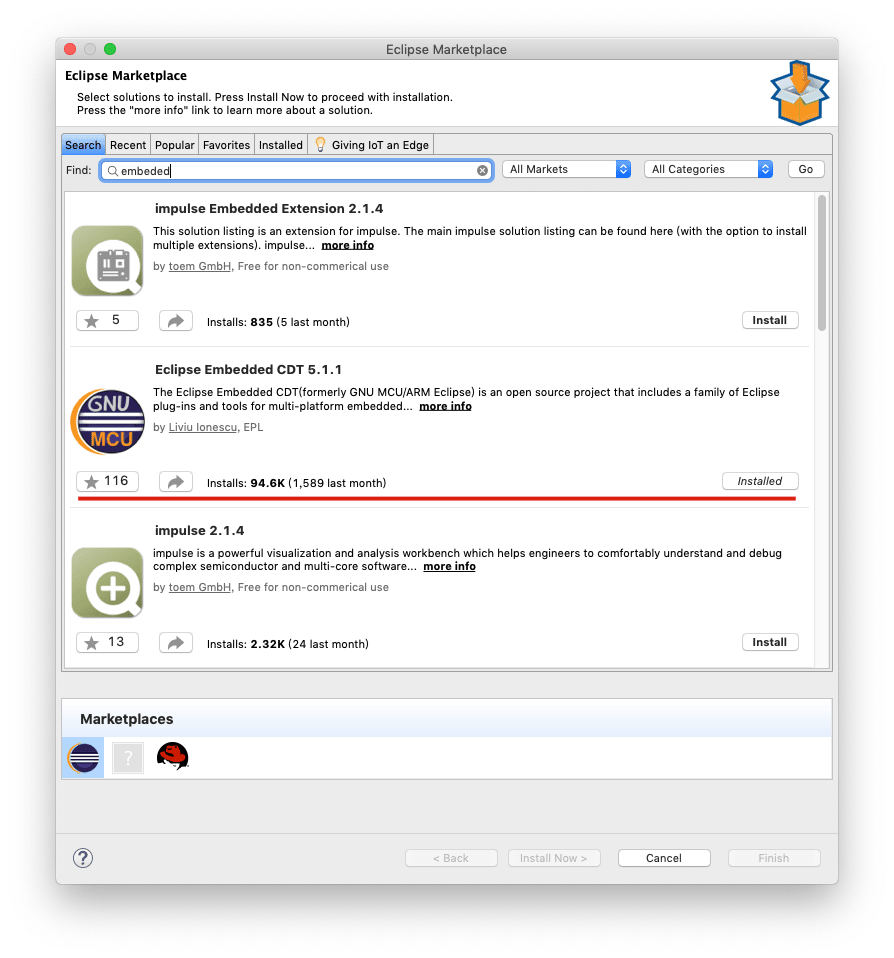
Task: Favorite Eclipse Embedded CDT via star 116
Action: [x=108, y=481]
